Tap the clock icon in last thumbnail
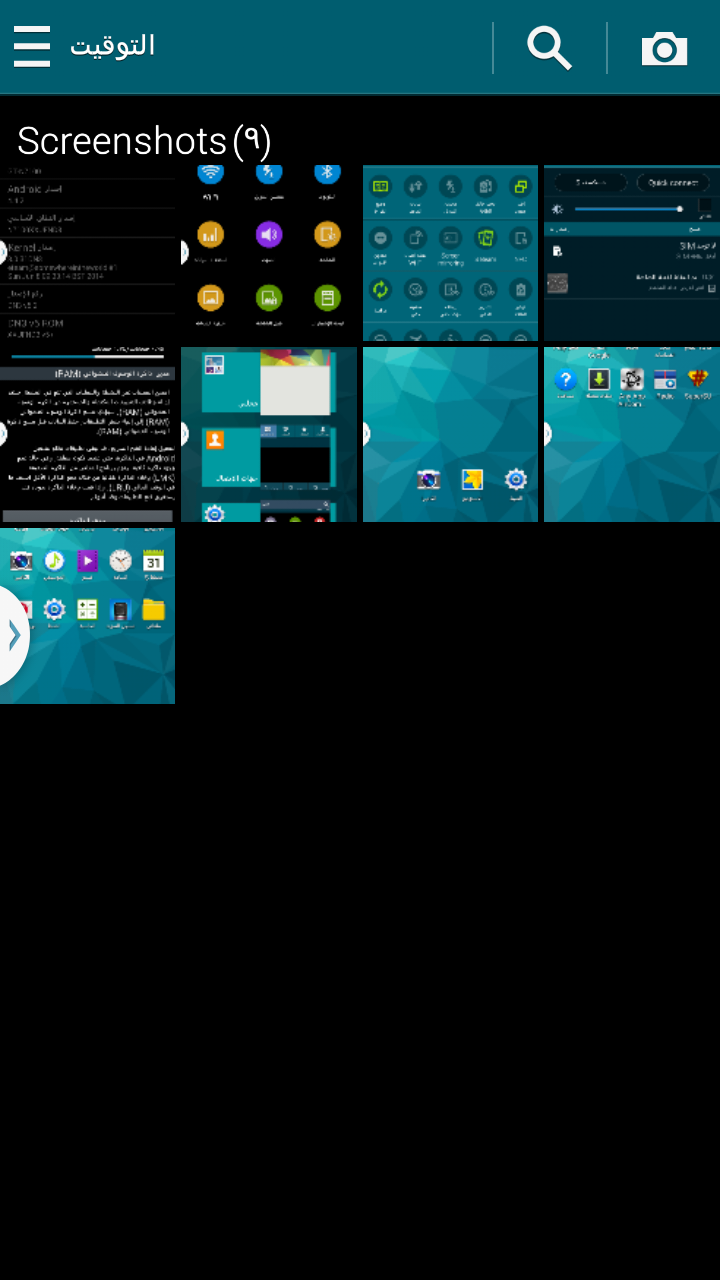720x1280 pixels. 120,561
